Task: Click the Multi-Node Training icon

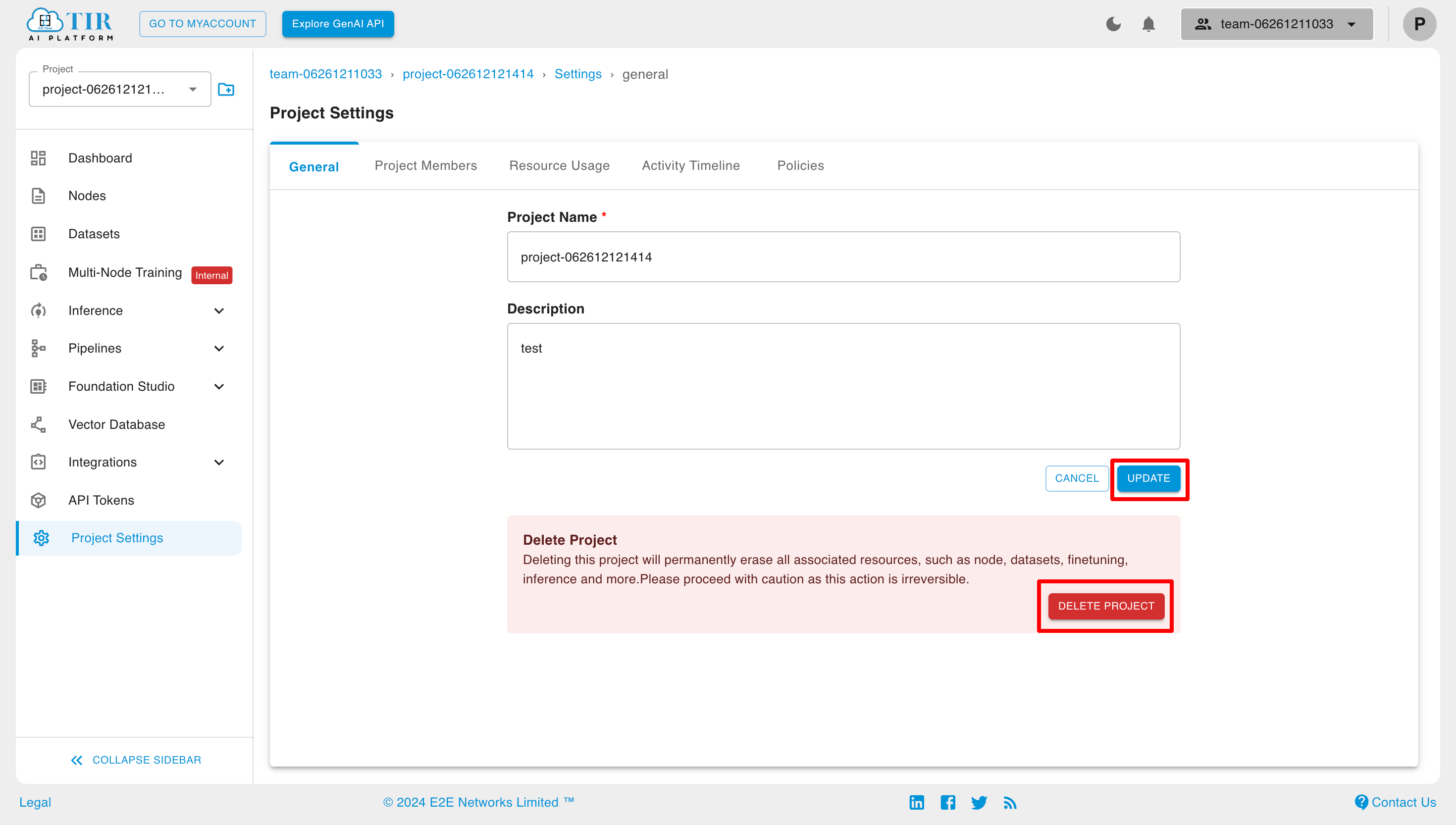Action: [x=39, y=272]
